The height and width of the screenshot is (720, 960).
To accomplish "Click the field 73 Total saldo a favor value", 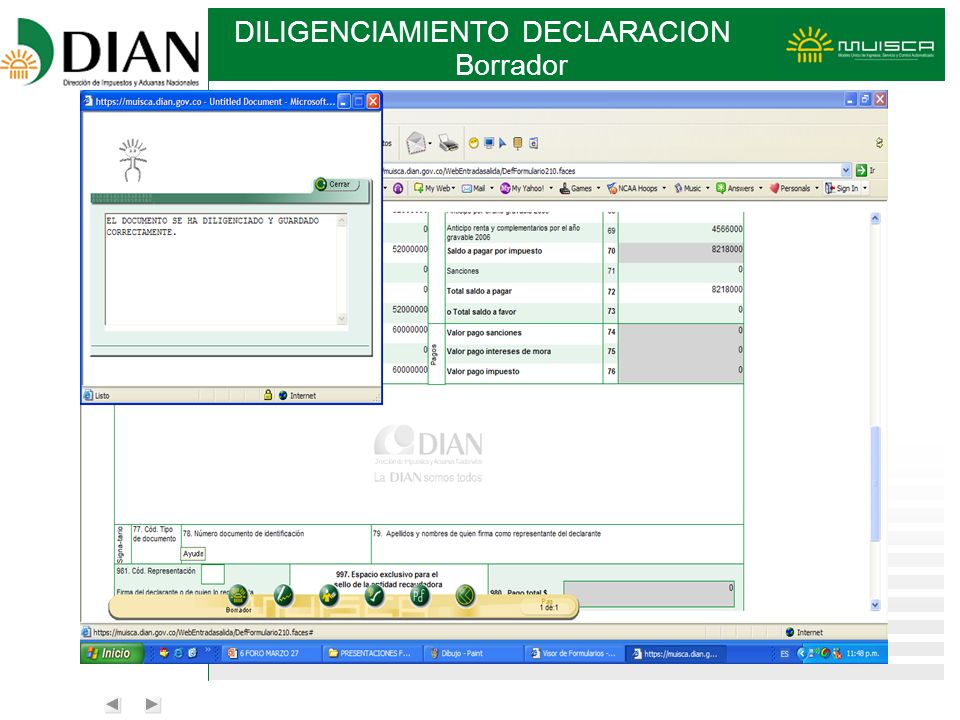I will click(x=680, y=311).
